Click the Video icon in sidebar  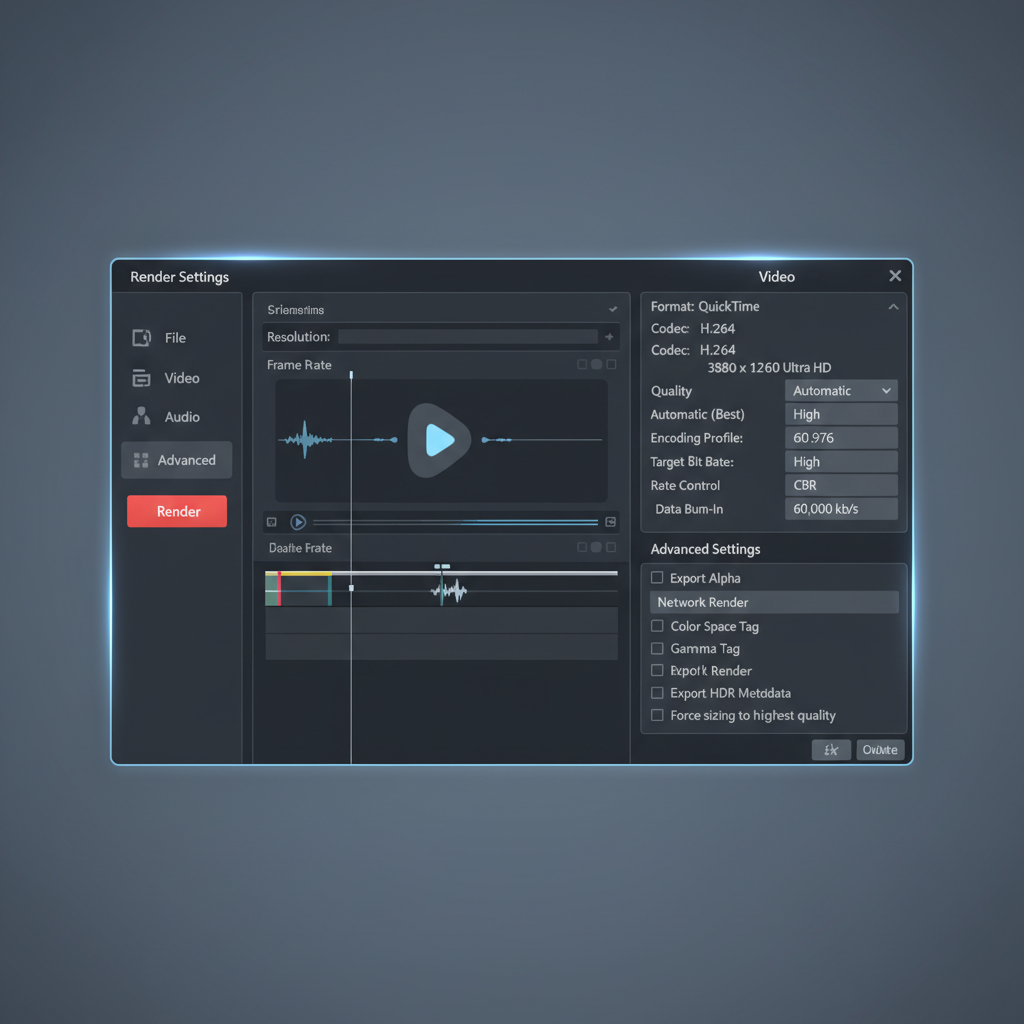(x=141, y=378)
